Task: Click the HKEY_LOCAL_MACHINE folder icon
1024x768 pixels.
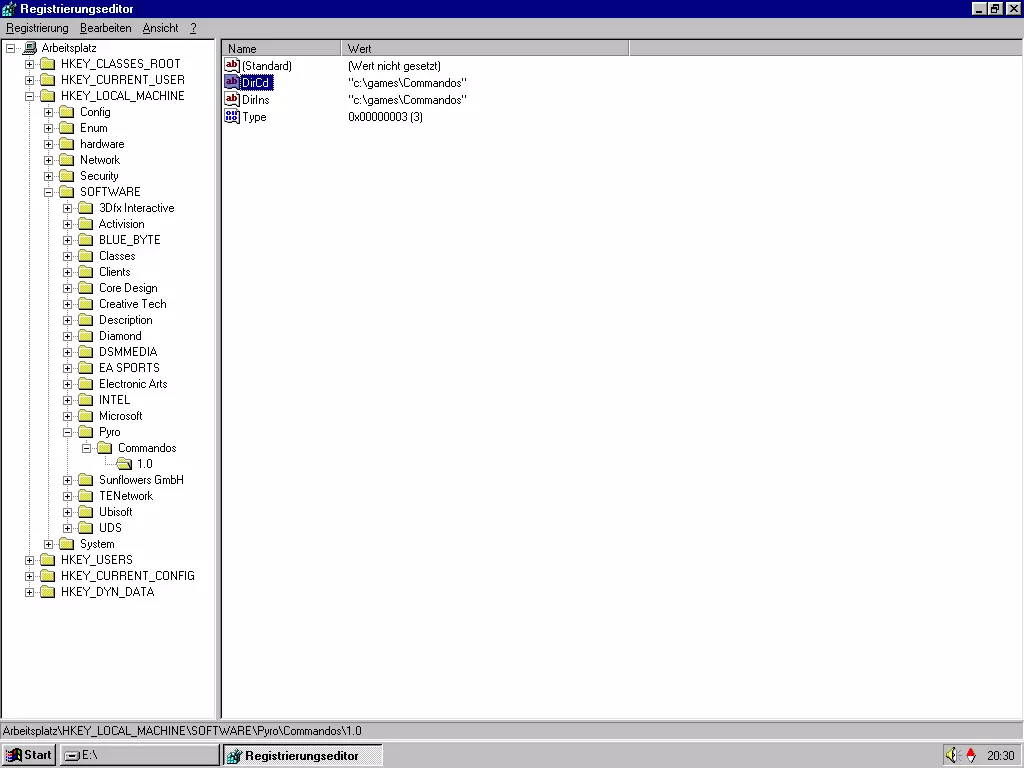Action: coord(48,96)
